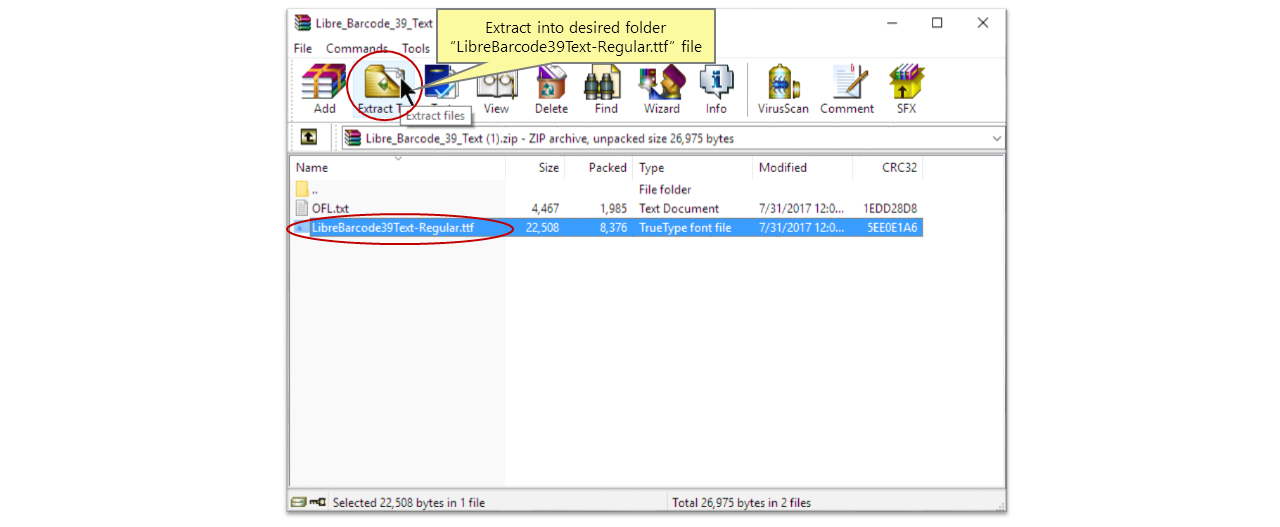The height and width of the screenshot is (527, 1280).
Task: Click the 'TrueType font file' type cell
Action: (685, 228)
